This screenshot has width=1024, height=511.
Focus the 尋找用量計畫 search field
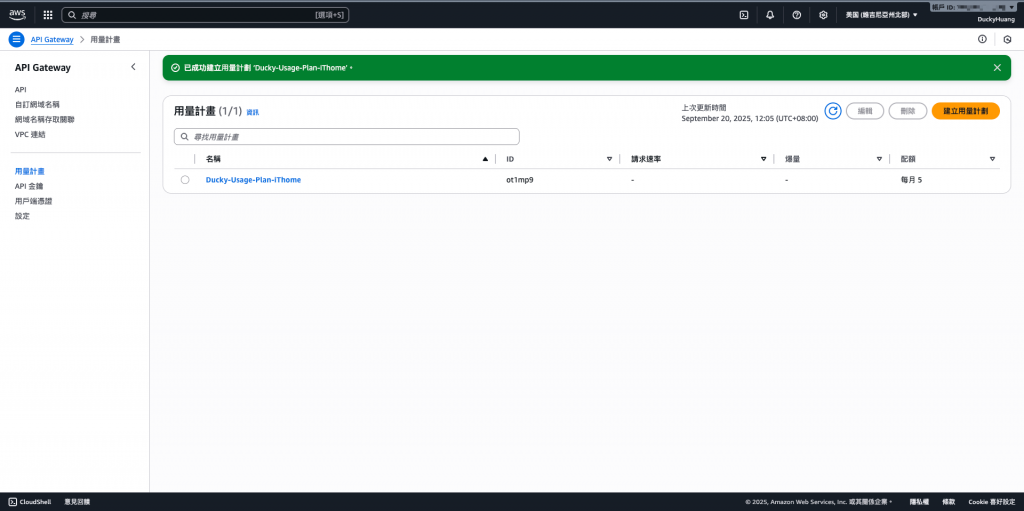point(347,137)
